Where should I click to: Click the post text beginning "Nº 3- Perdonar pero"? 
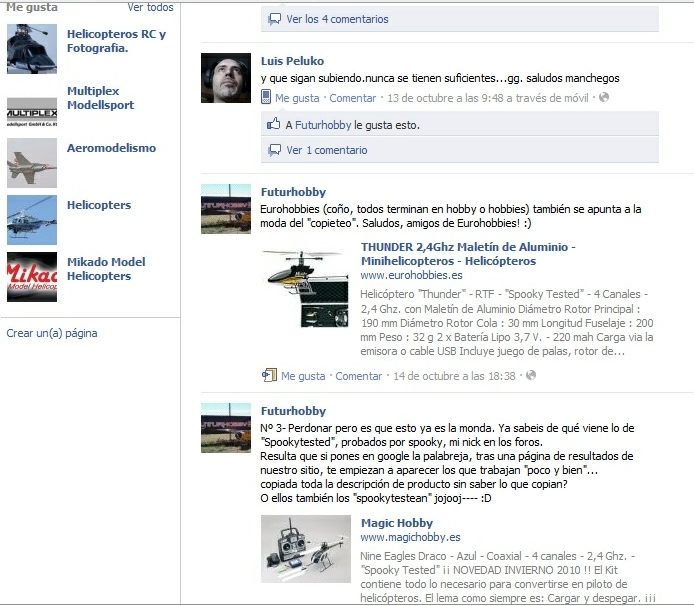pyautogui.click(x=447, y=463)
